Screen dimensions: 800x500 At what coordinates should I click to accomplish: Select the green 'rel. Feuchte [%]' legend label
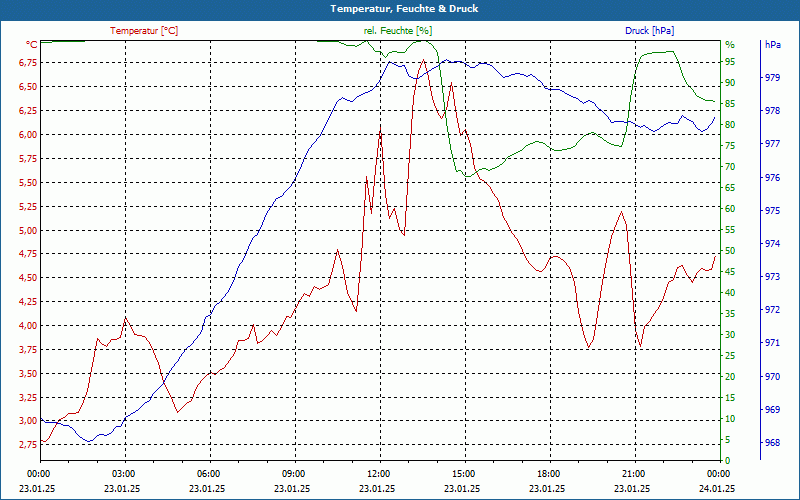[x=397, y=31]
